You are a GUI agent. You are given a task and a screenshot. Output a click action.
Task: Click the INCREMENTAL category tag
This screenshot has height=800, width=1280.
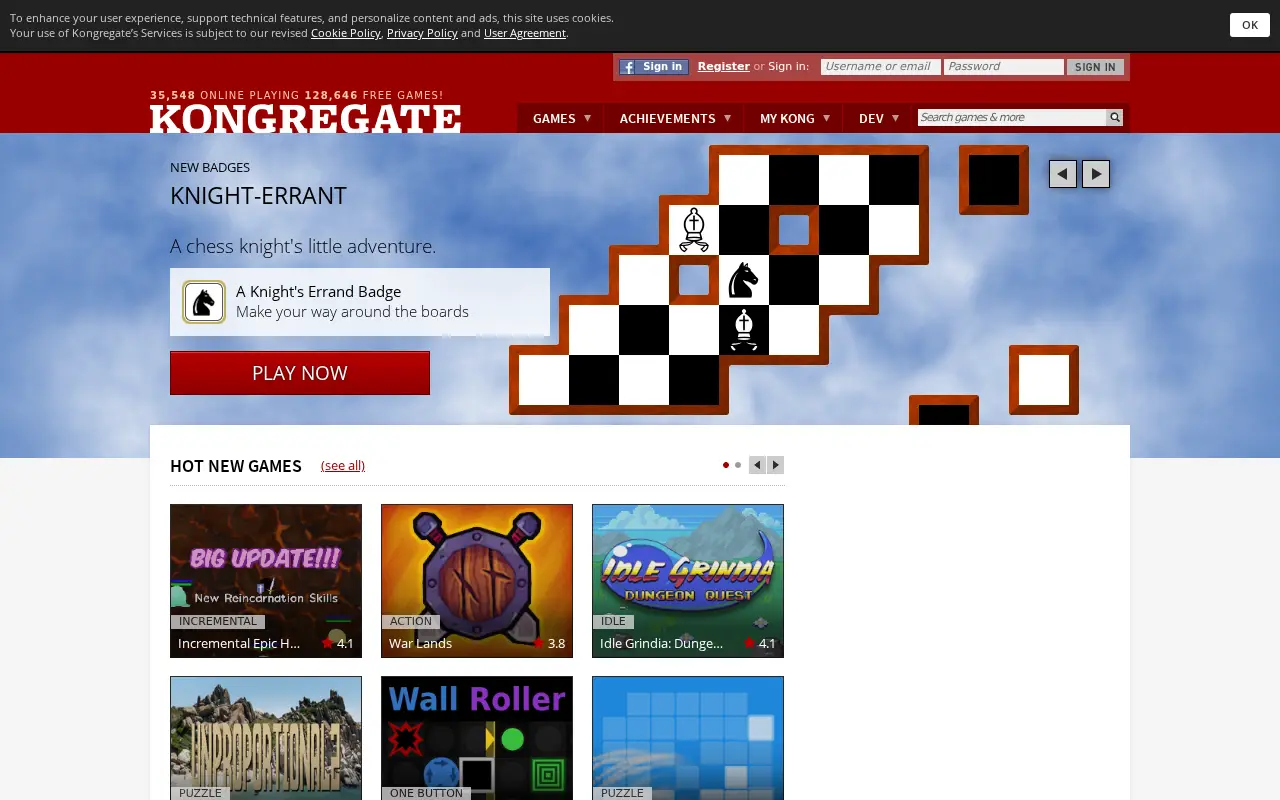[218, 622]
